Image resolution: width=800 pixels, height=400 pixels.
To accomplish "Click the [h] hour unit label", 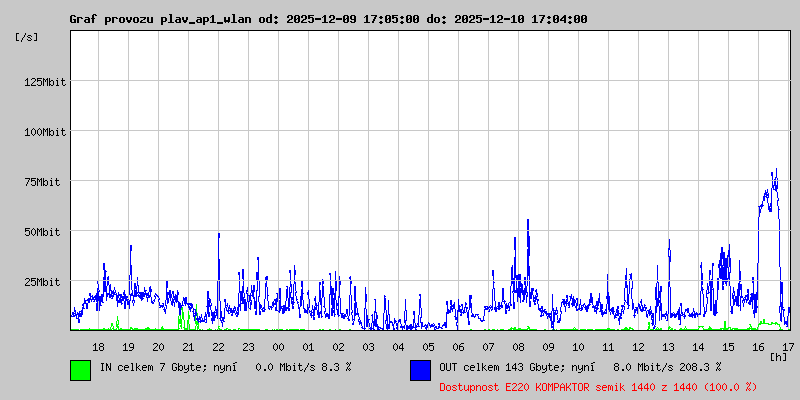I will [778, 356].
